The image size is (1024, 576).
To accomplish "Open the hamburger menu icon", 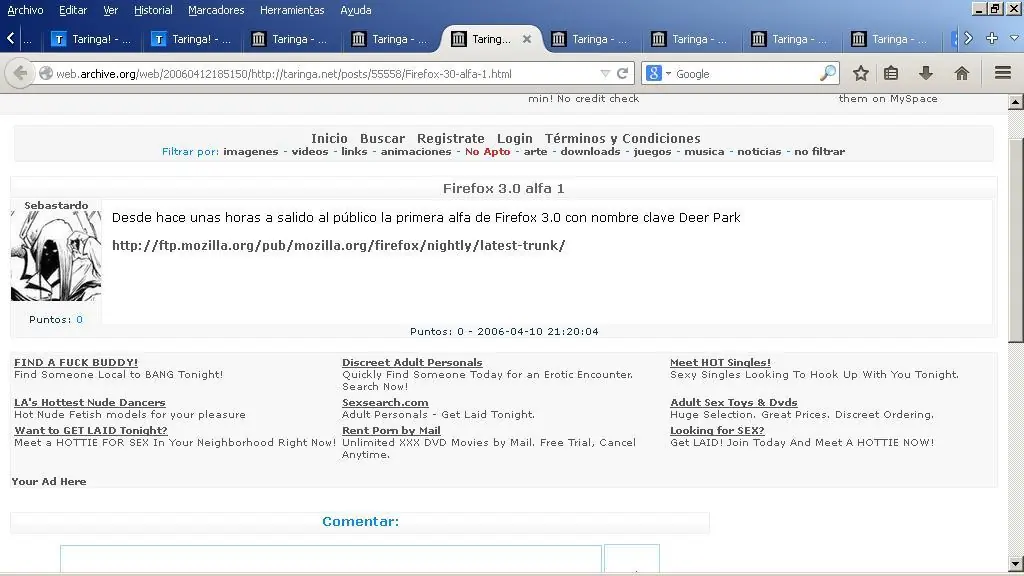I will 1000,73.
